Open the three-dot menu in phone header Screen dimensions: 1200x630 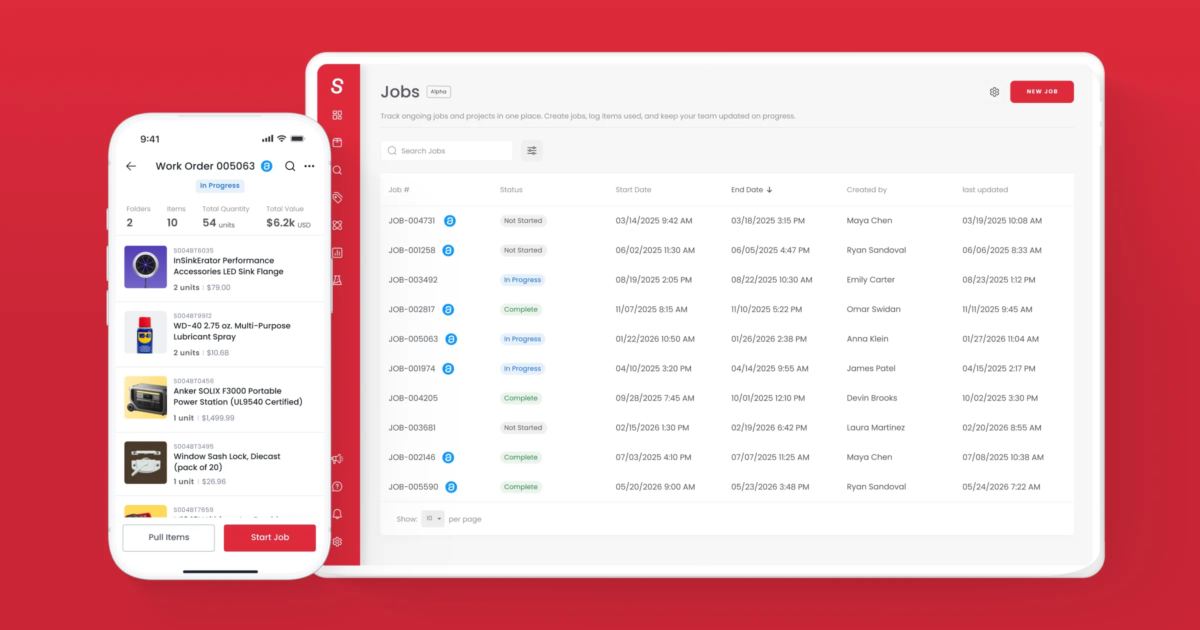309,166
